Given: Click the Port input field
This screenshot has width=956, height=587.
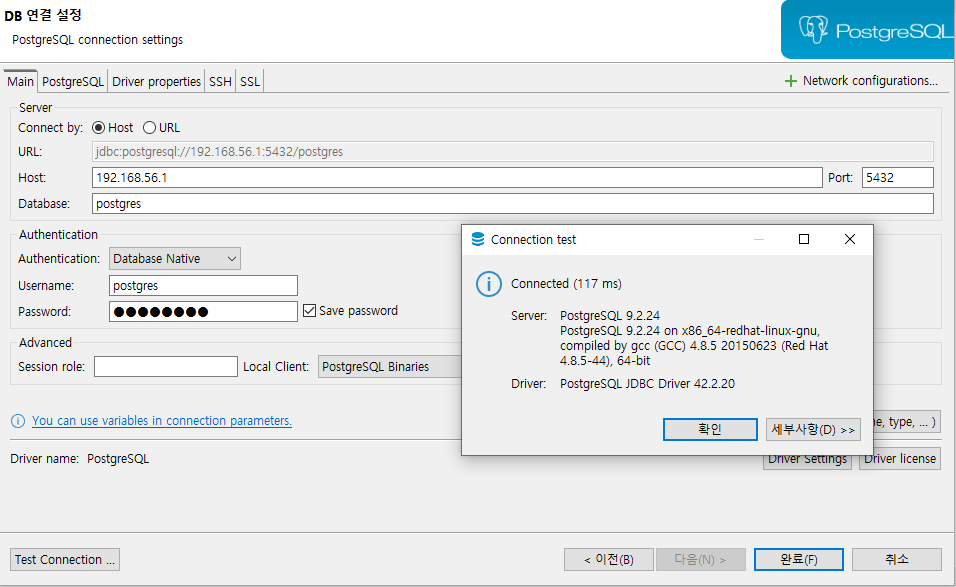Looking at the screenshot, I should pos(897,177).
